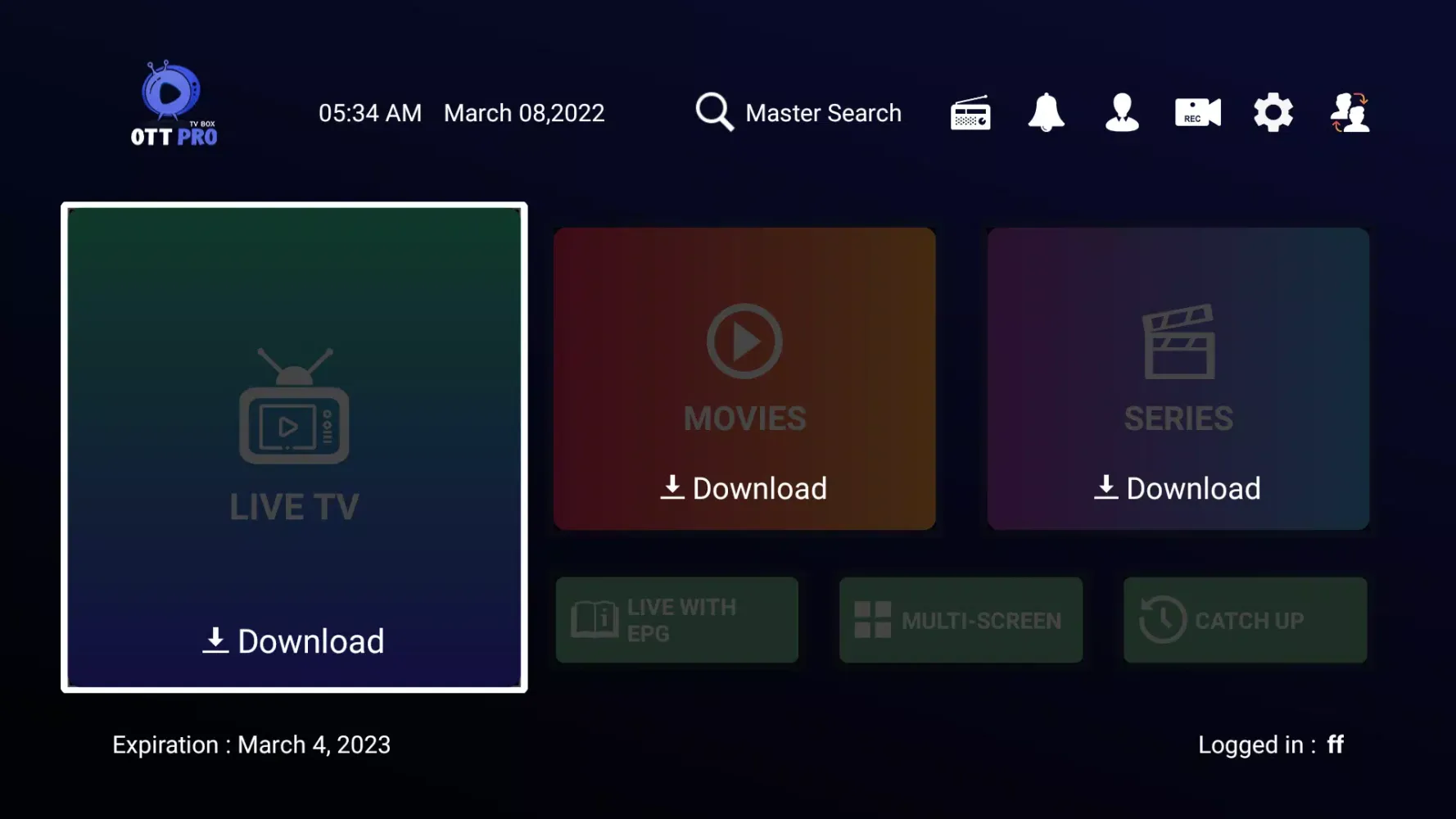1456x819 pixels.
Task: Click the 05:34 AM clock text
Action: [370, 113]
